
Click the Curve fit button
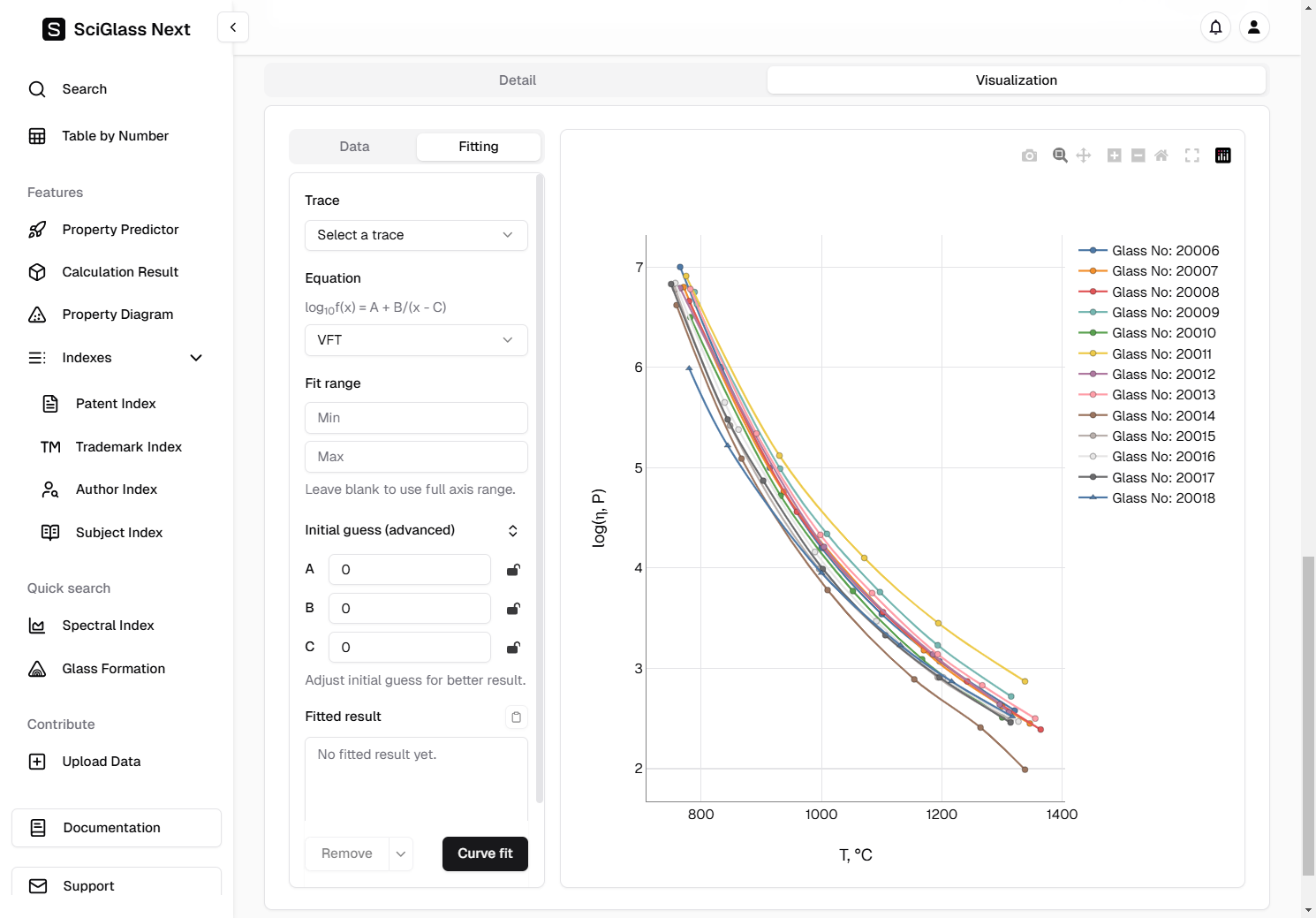click(485, 854)
